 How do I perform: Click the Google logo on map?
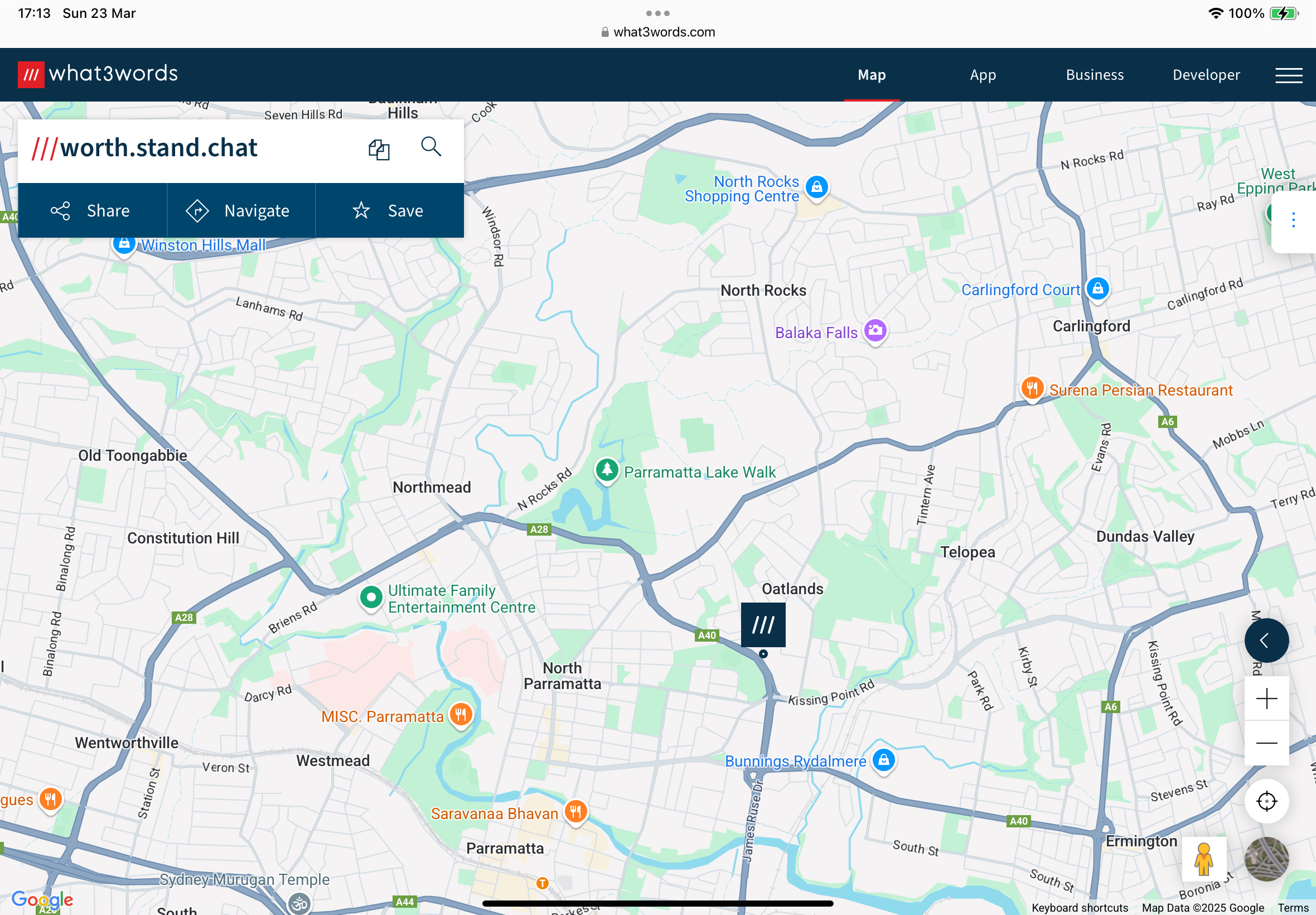click(42, 899)
